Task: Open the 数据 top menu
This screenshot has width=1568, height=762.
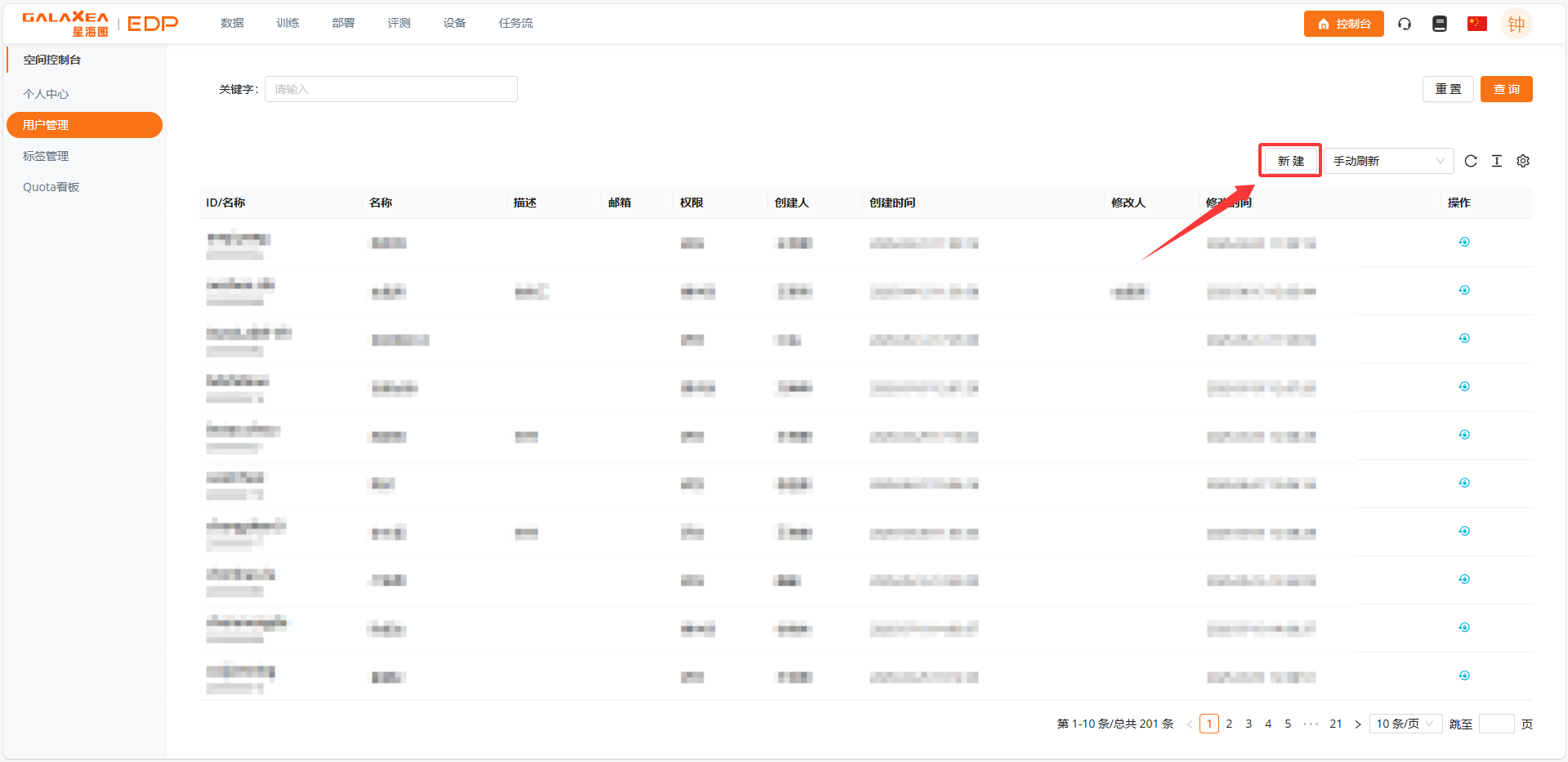Action: [x=232, y=23]
